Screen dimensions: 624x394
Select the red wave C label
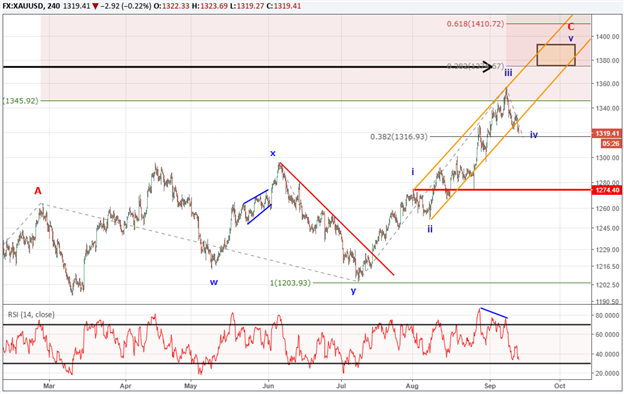click(571, 27)
